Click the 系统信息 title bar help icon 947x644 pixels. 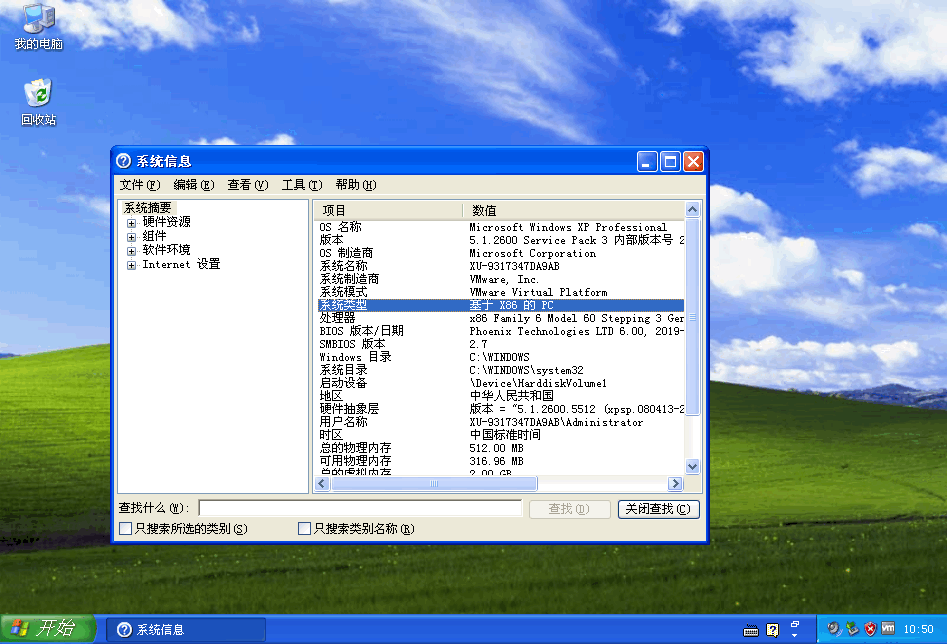coord(124,161)
